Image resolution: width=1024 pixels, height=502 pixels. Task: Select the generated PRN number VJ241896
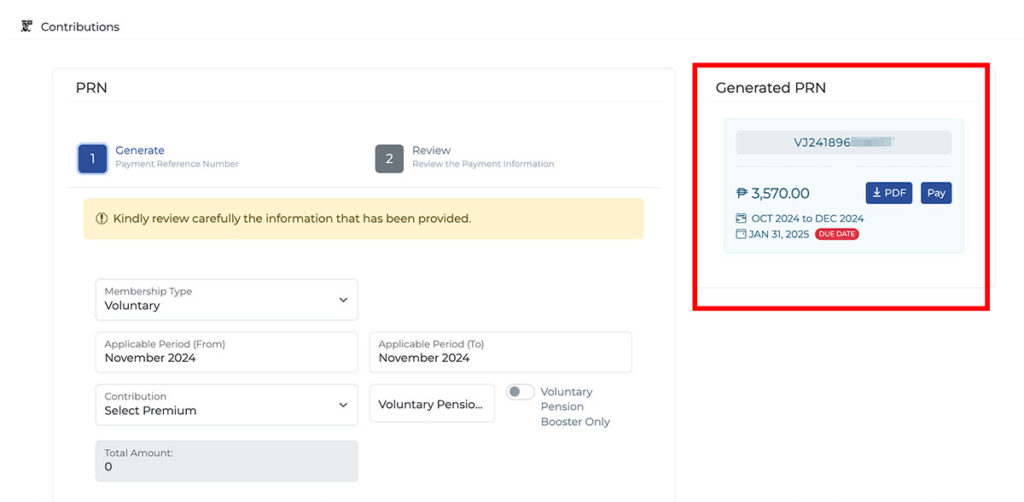[x=843, y=142]
